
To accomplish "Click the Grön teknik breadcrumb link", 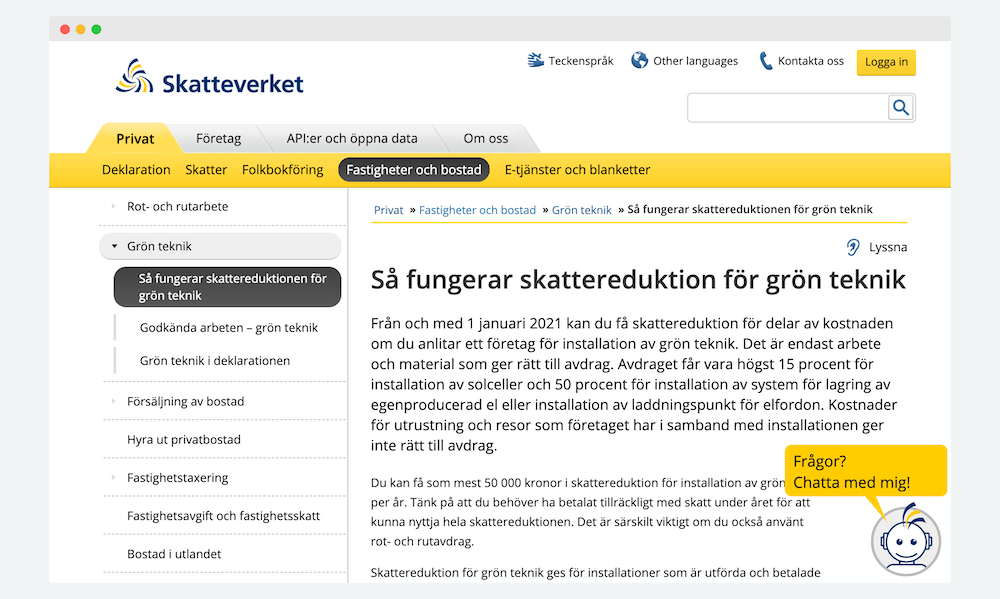I will coord(582,210).
